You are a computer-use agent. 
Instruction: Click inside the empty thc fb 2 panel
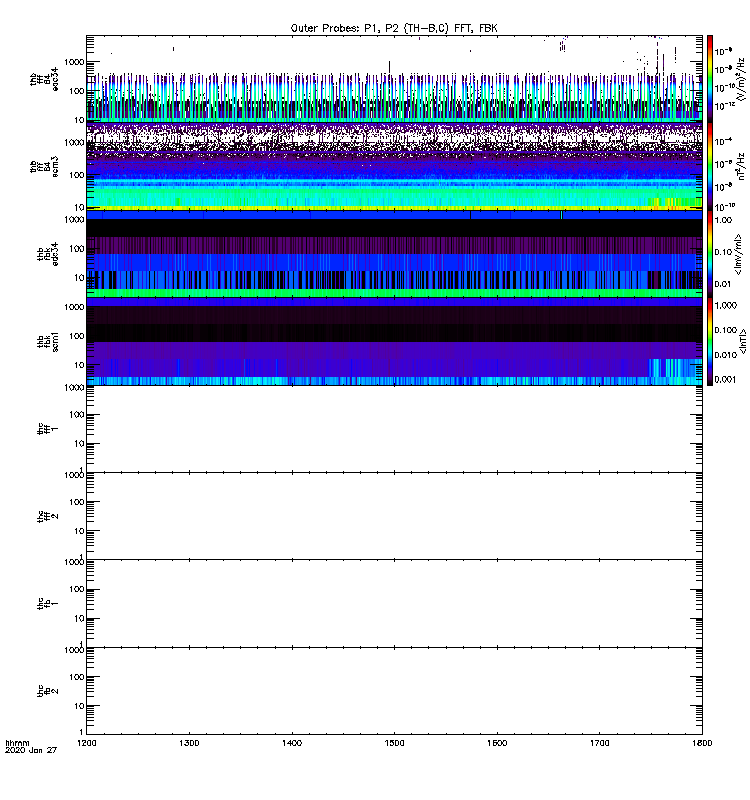tap(394, 690)
